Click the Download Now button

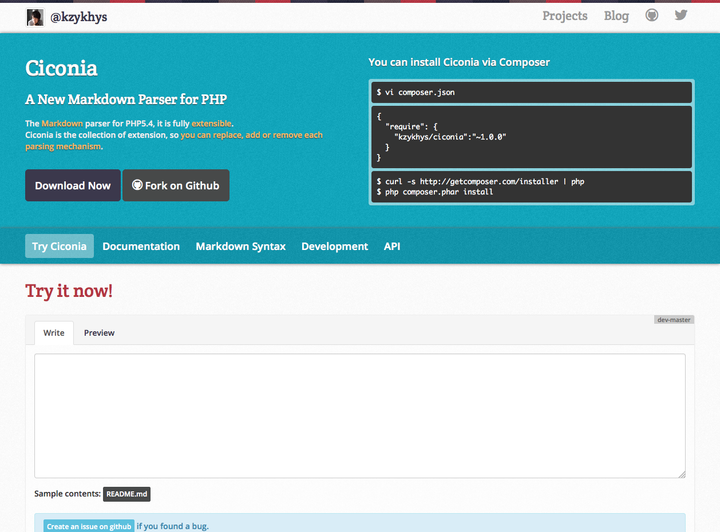73,185
